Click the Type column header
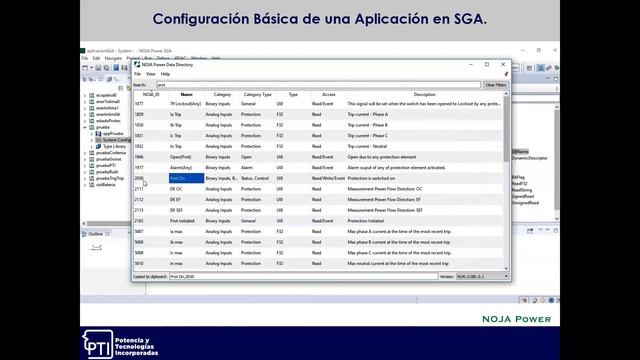Image resolution: width=640 pixels, height=360 pixels. (293, 94)
